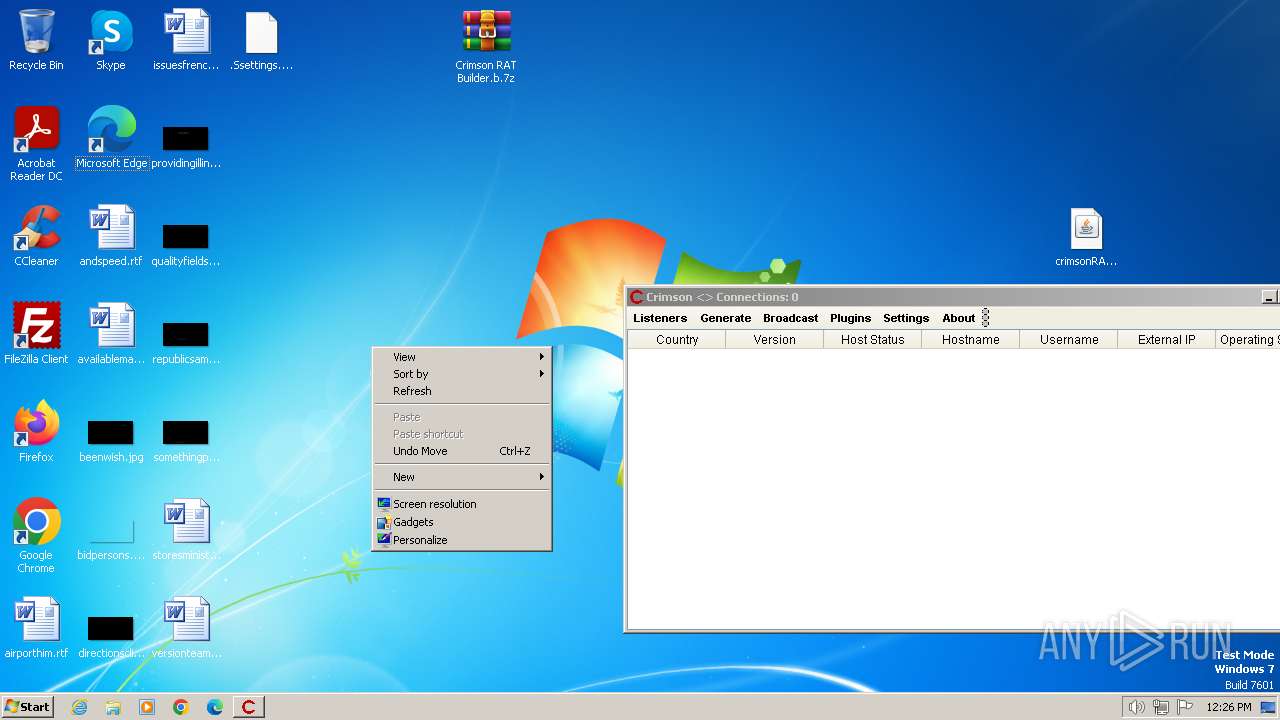Open the About menu in Crimson
The image size is (1280, 720).
tap(958, 318)
